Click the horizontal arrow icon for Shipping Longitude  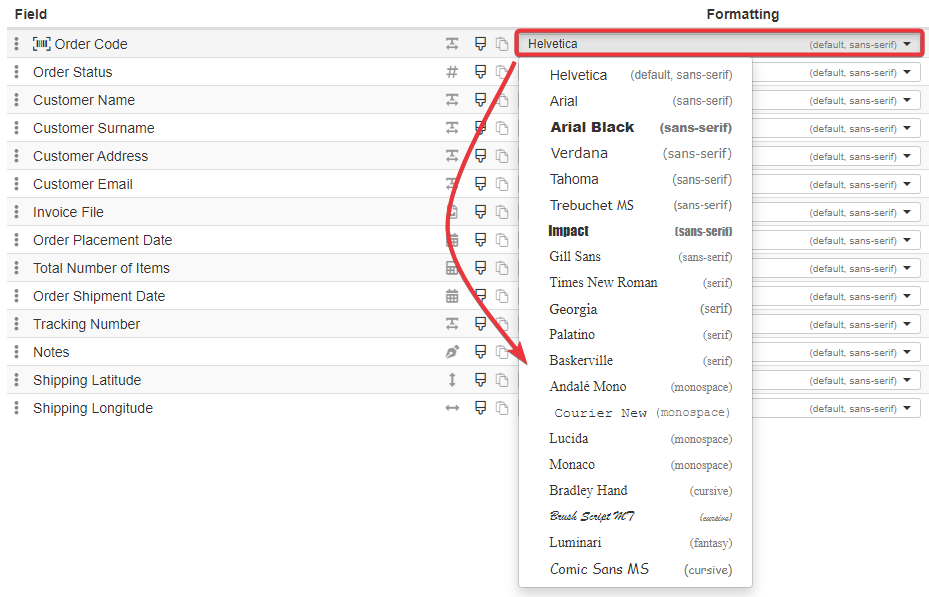[452, 408]
